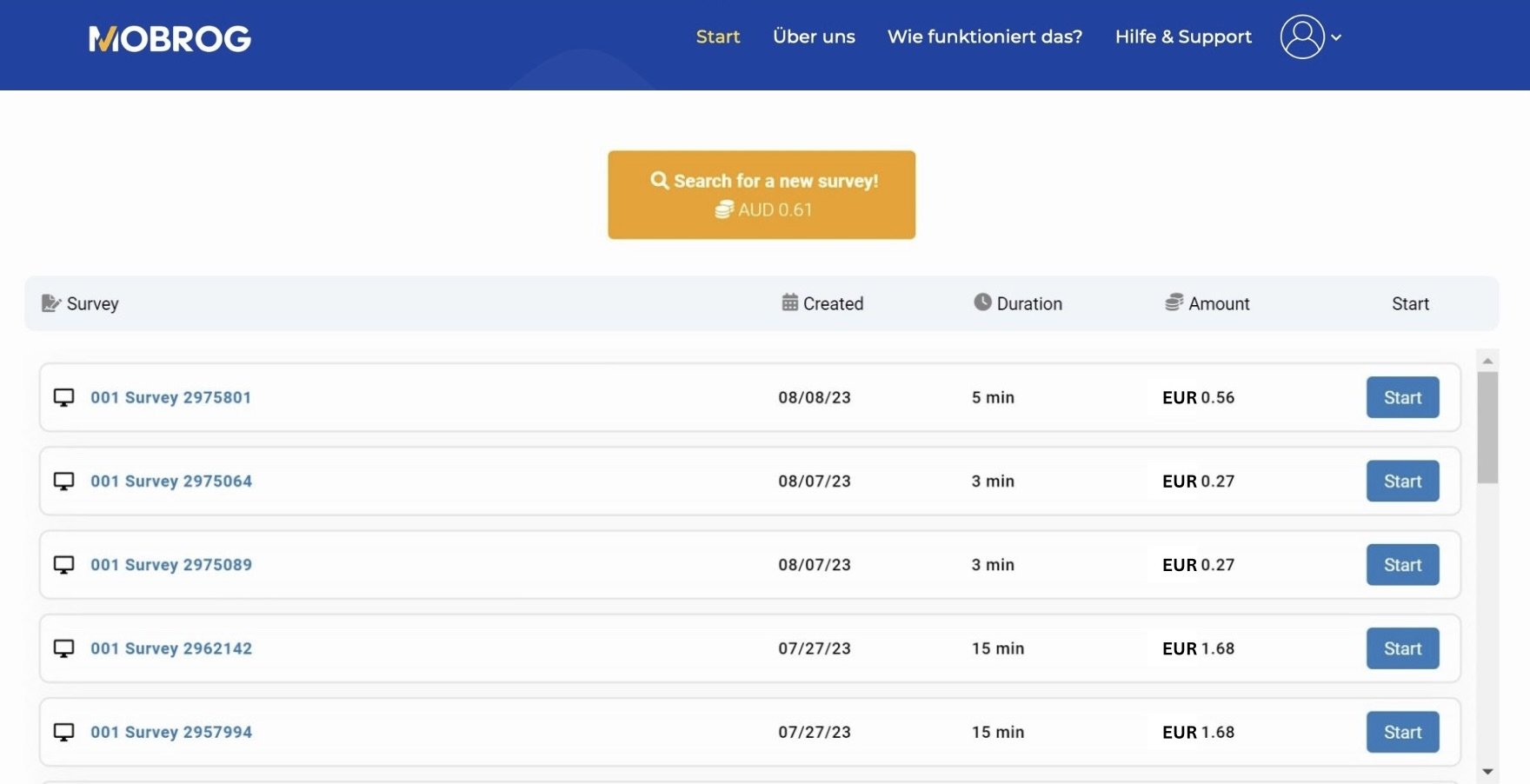Click 15 min duration of Survey 2962142

(x=998, y=648)
